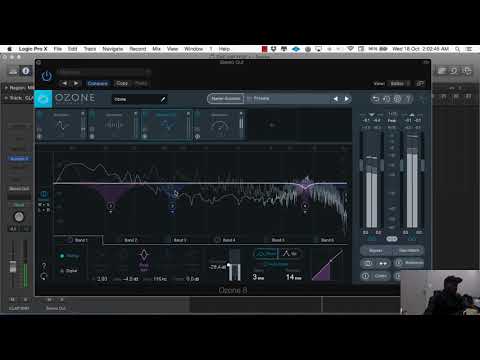Click the pencil edit icon beside preset name
The image size is (480, 360).
(x=163, y=99)
